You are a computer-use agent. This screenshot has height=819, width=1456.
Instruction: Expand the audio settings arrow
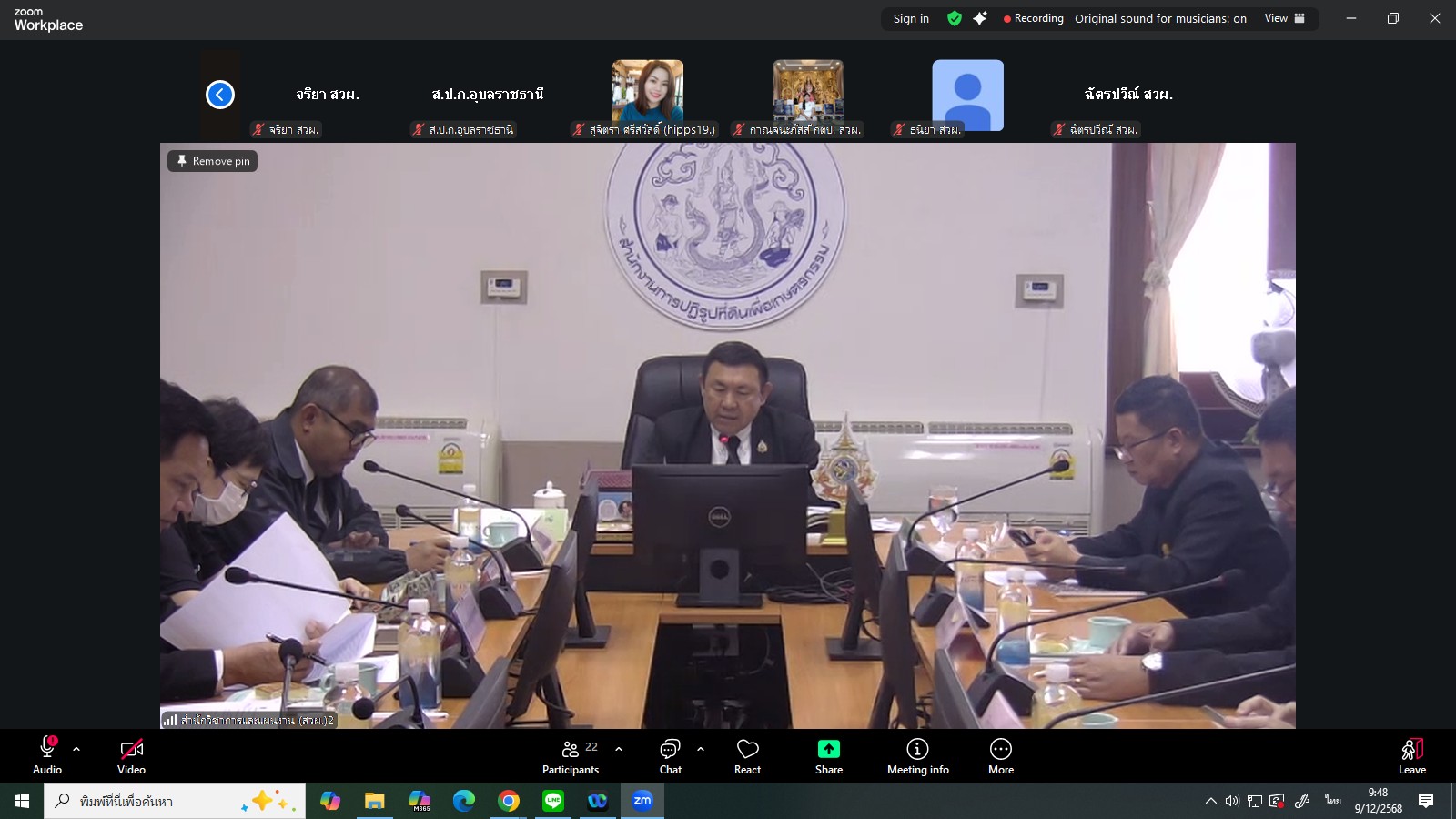coord(76,749)
